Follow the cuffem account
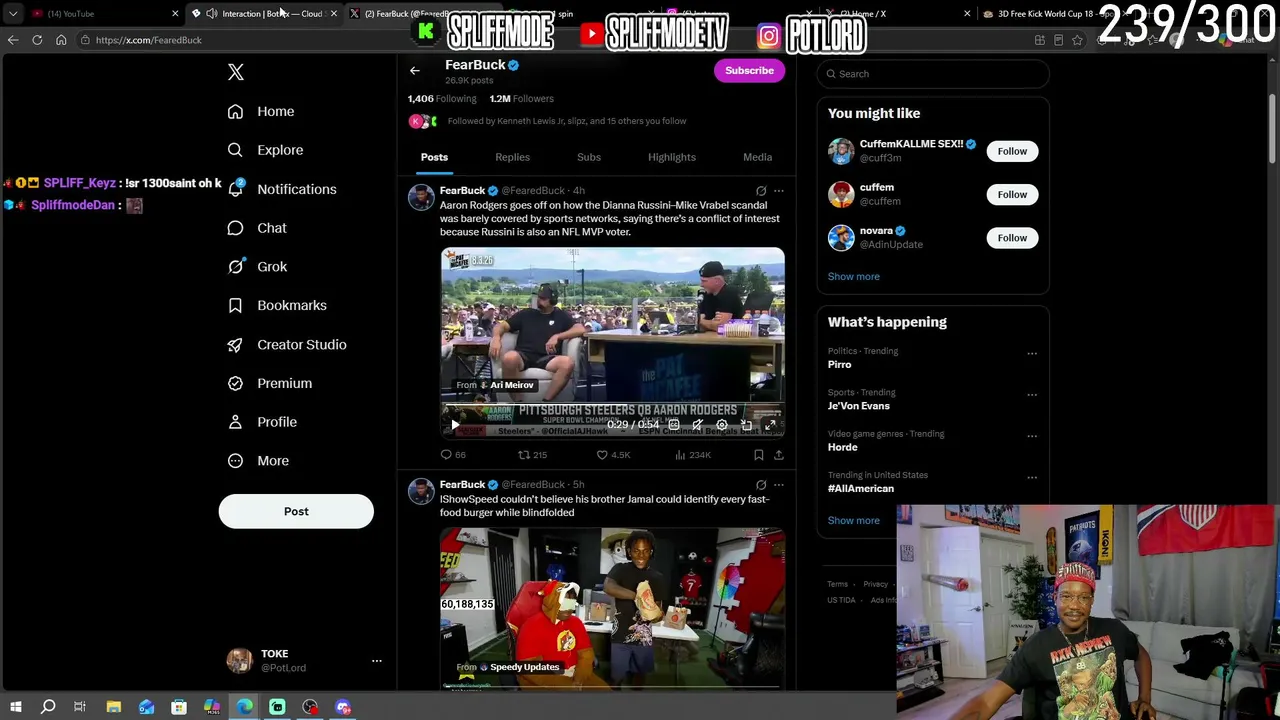This screenshot has height=720, width=1280. [1012, 194]
